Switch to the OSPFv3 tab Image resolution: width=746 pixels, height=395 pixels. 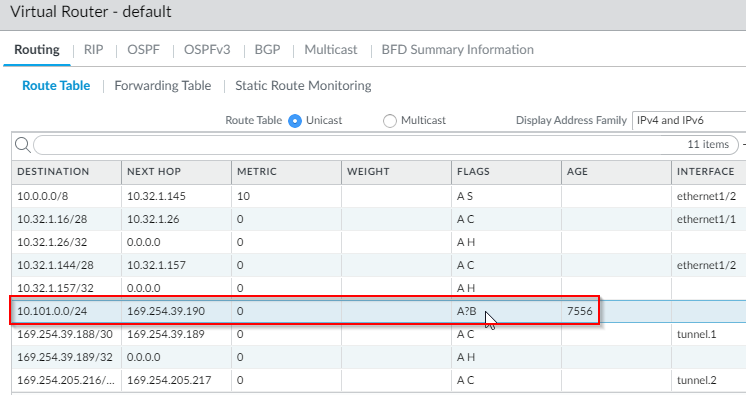207,49
